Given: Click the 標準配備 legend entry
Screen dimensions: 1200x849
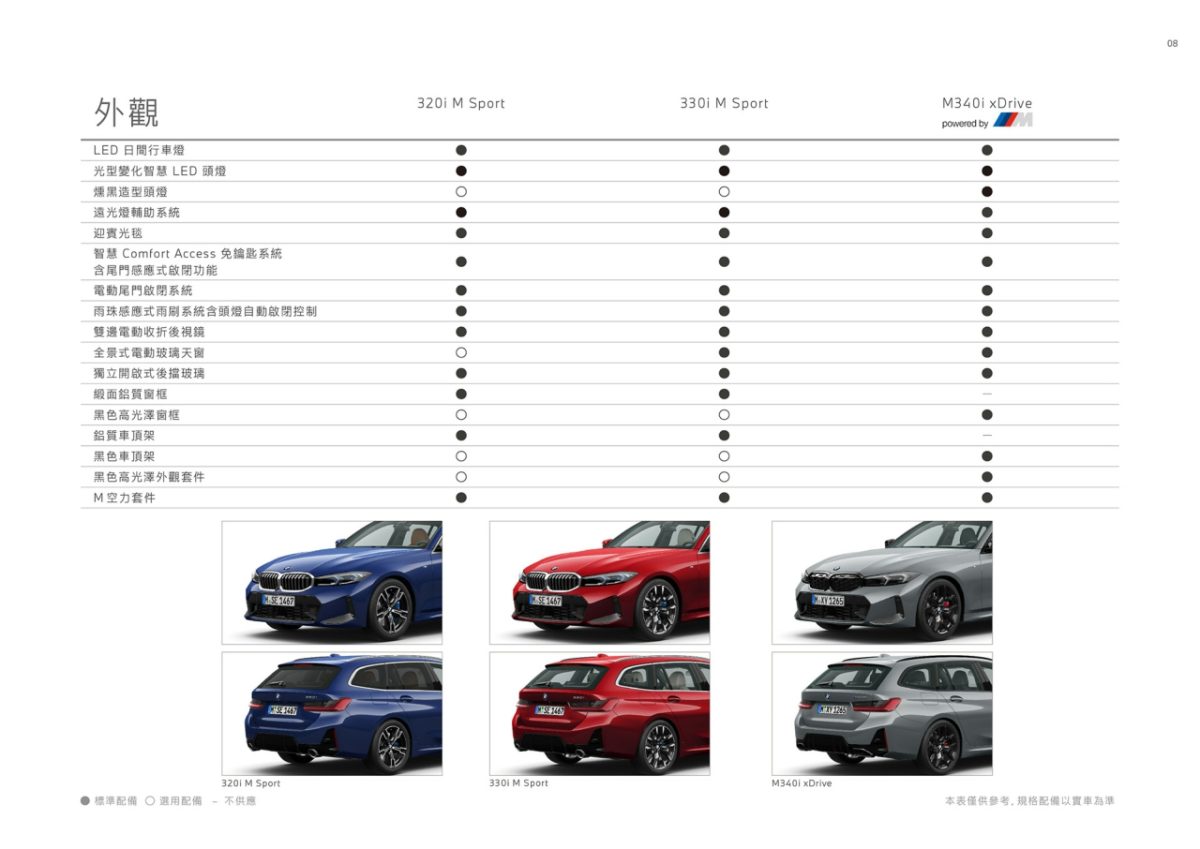Looking at the screenshot, I should (110, 801).
